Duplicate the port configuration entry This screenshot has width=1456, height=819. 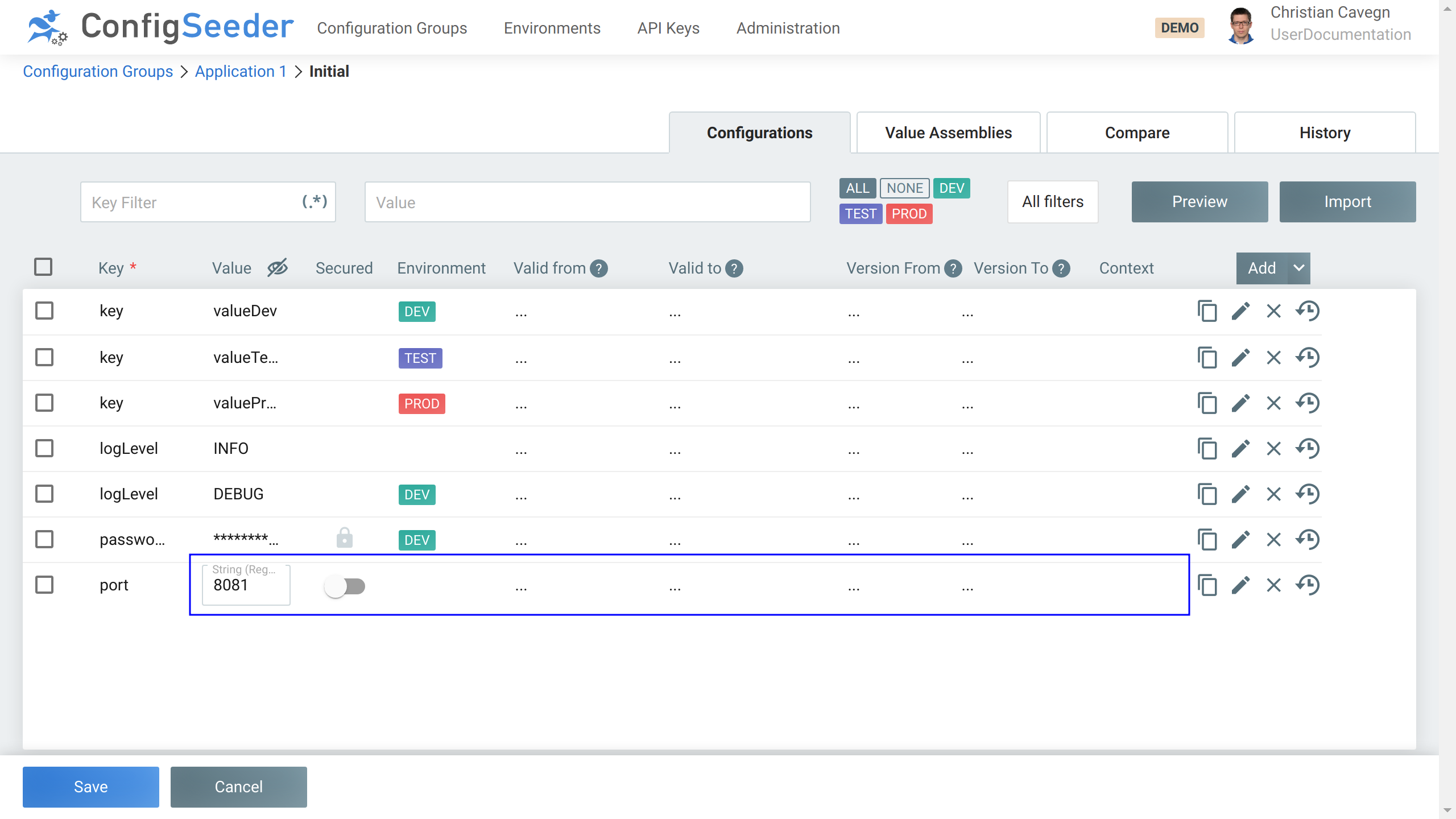1207,585
